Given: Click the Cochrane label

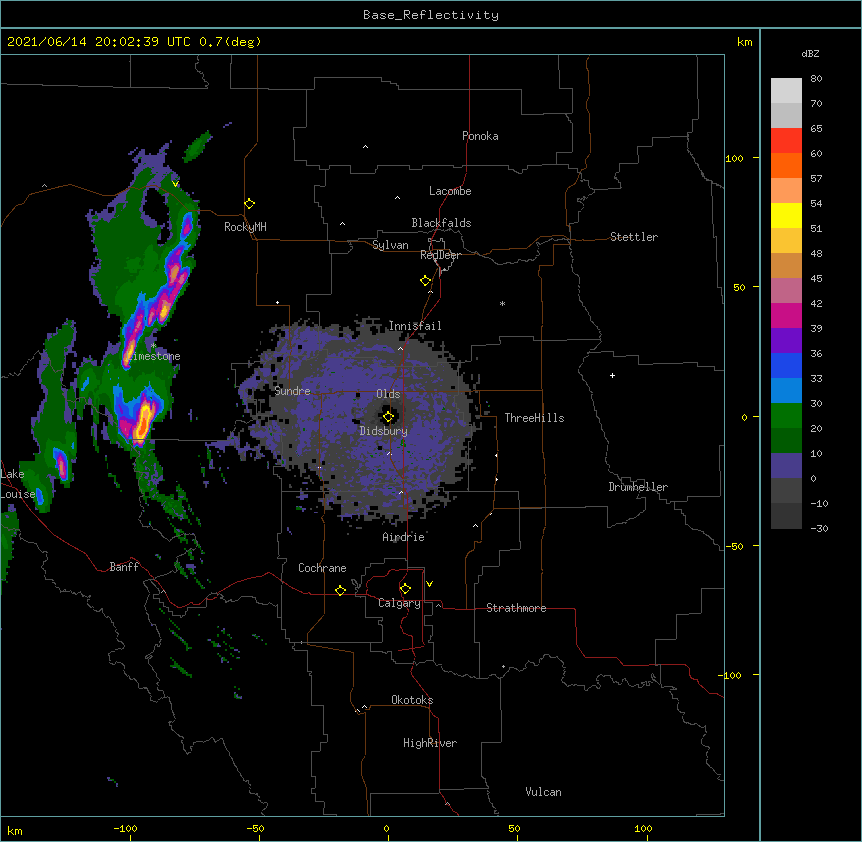Looking at the screenshot, I should point(322,568).
